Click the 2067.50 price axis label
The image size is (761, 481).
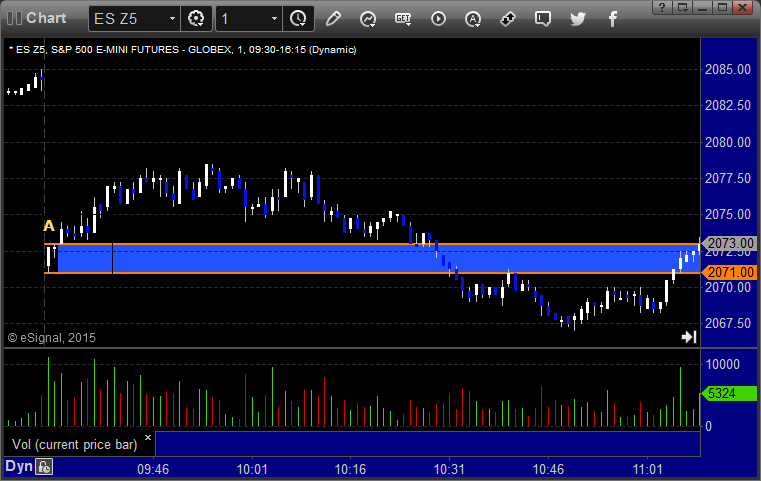[x=728, y=323]
